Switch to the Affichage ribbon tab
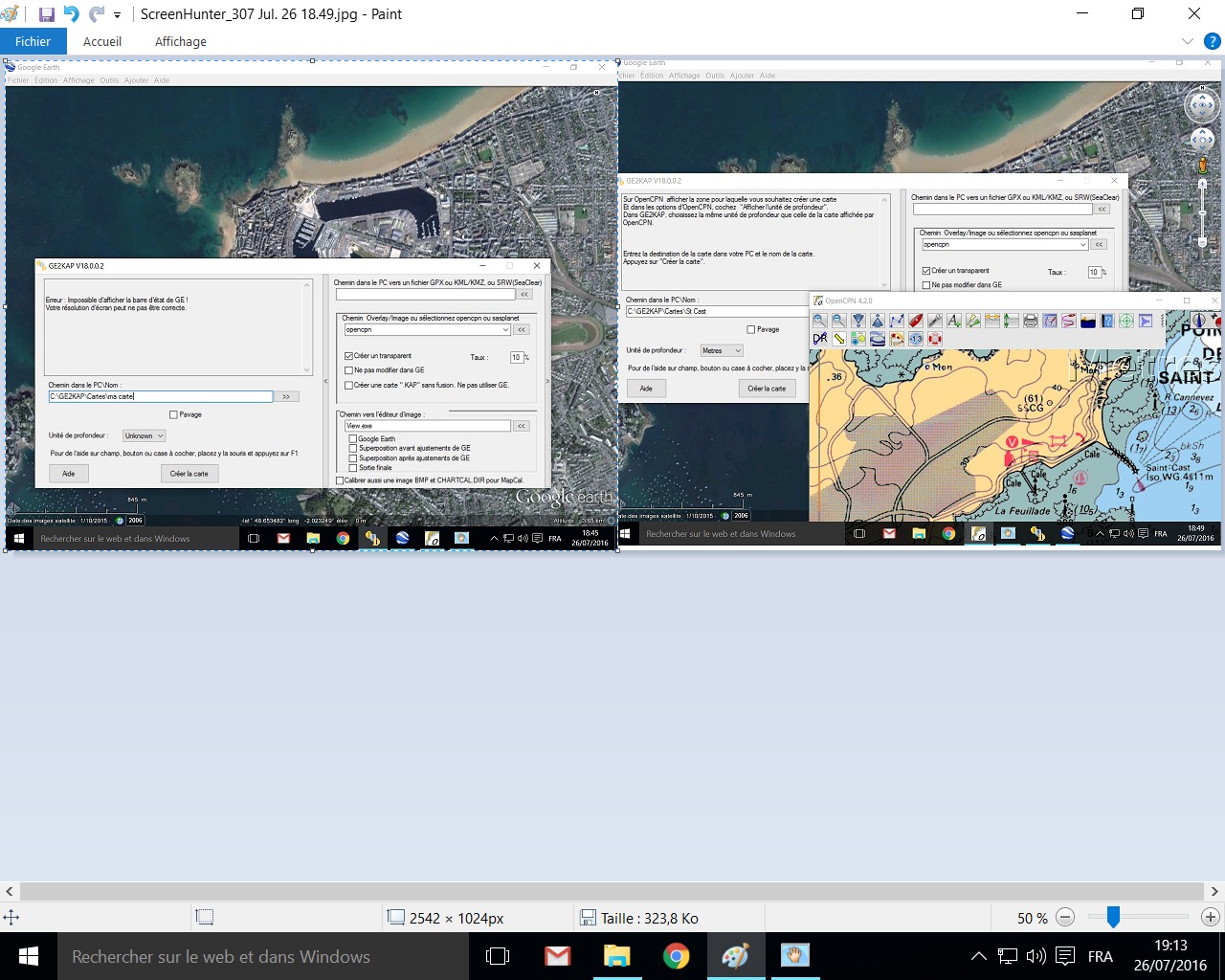This screenshot has width=1225, height=980. pos(181,41)
